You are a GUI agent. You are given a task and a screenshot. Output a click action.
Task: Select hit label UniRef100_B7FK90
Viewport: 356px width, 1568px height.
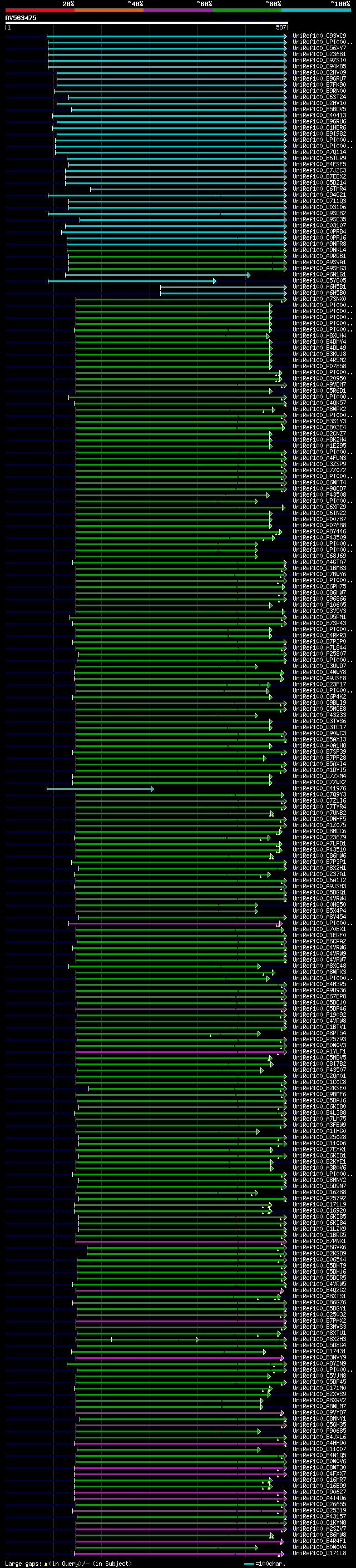(x=319, y=85)
